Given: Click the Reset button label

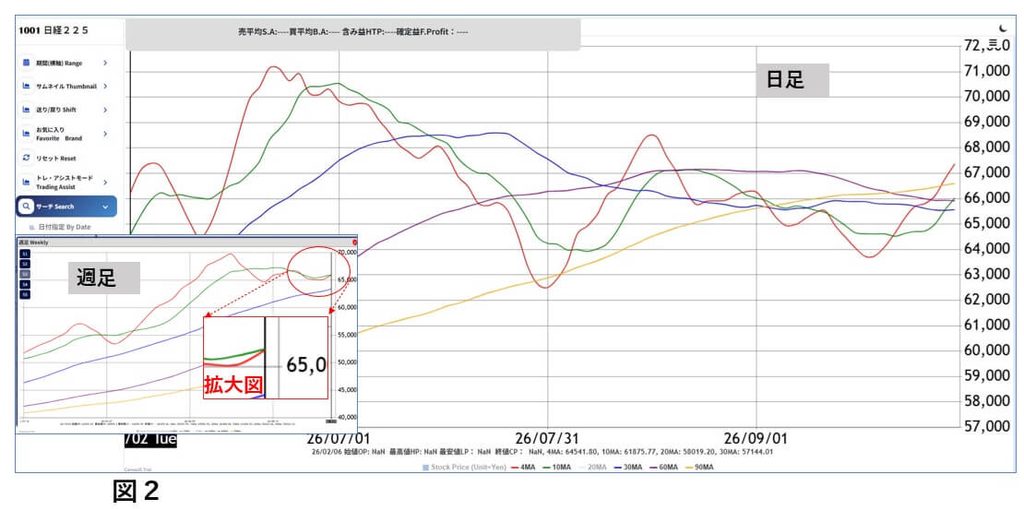Looking at the screenshot, I should coord(56,158).
